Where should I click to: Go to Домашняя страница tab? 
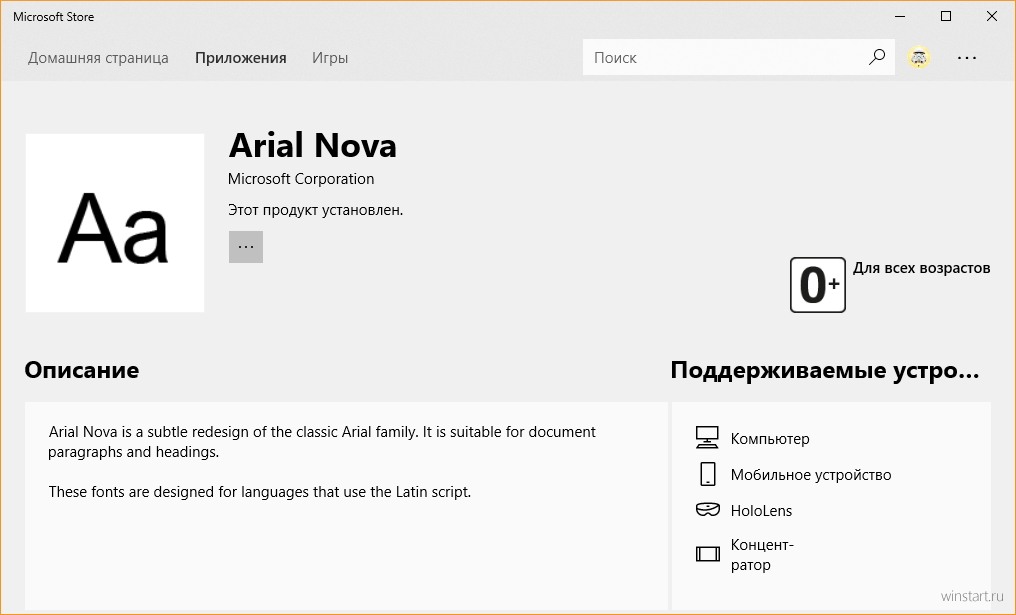click(x=98, y=58)
